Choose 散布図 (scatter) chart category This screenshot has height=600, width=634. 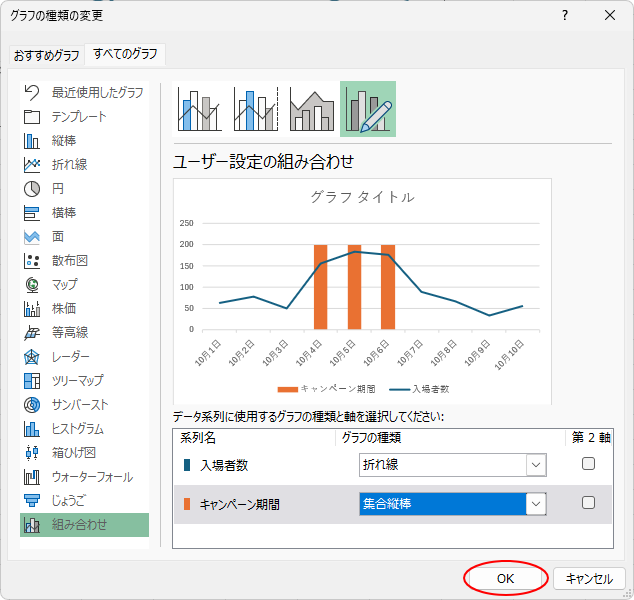[x=70, y=261]
